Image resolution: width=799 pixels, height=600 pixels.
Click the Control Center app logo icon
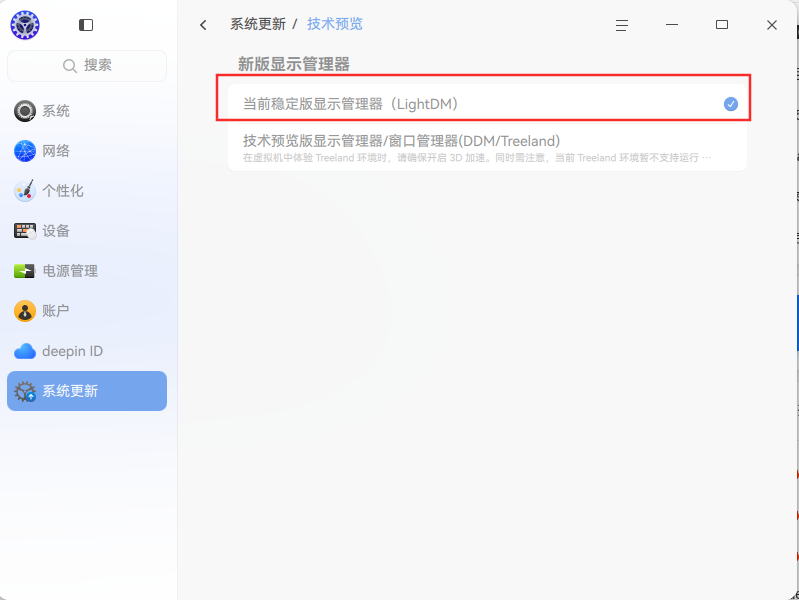24,24
